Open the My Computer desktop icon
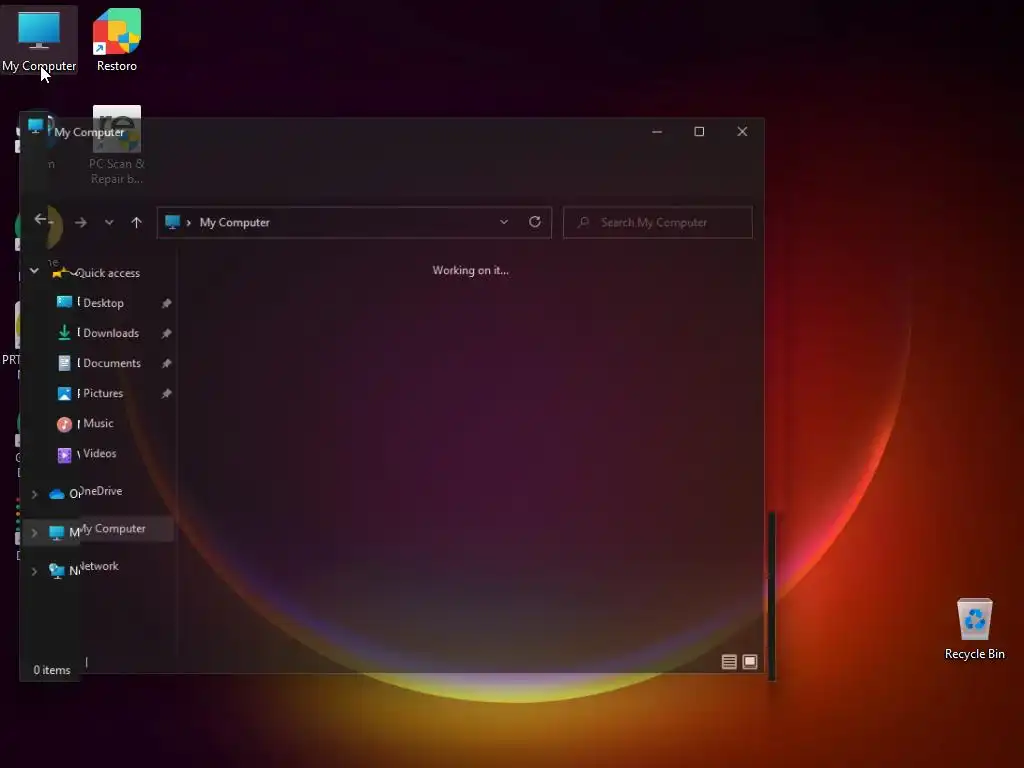The height and width of the screenshot is (768, 1024). tap(39, 40)
